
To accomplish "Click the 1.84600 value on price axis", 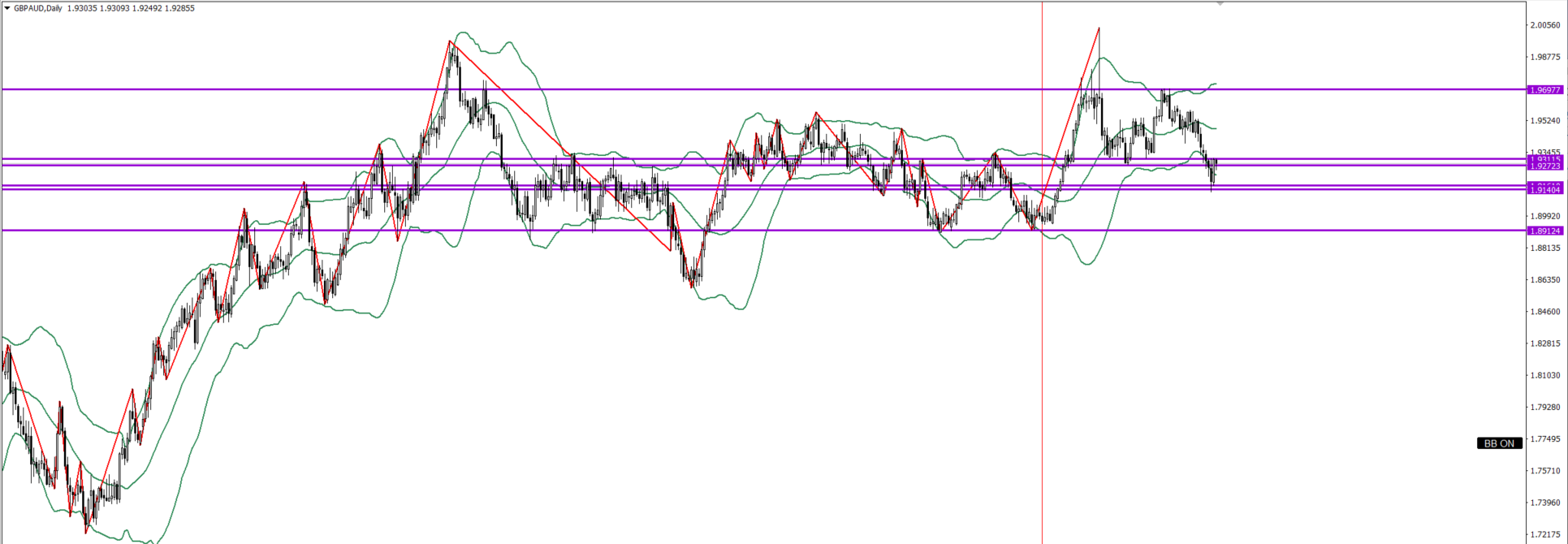I will point(1544,312).
